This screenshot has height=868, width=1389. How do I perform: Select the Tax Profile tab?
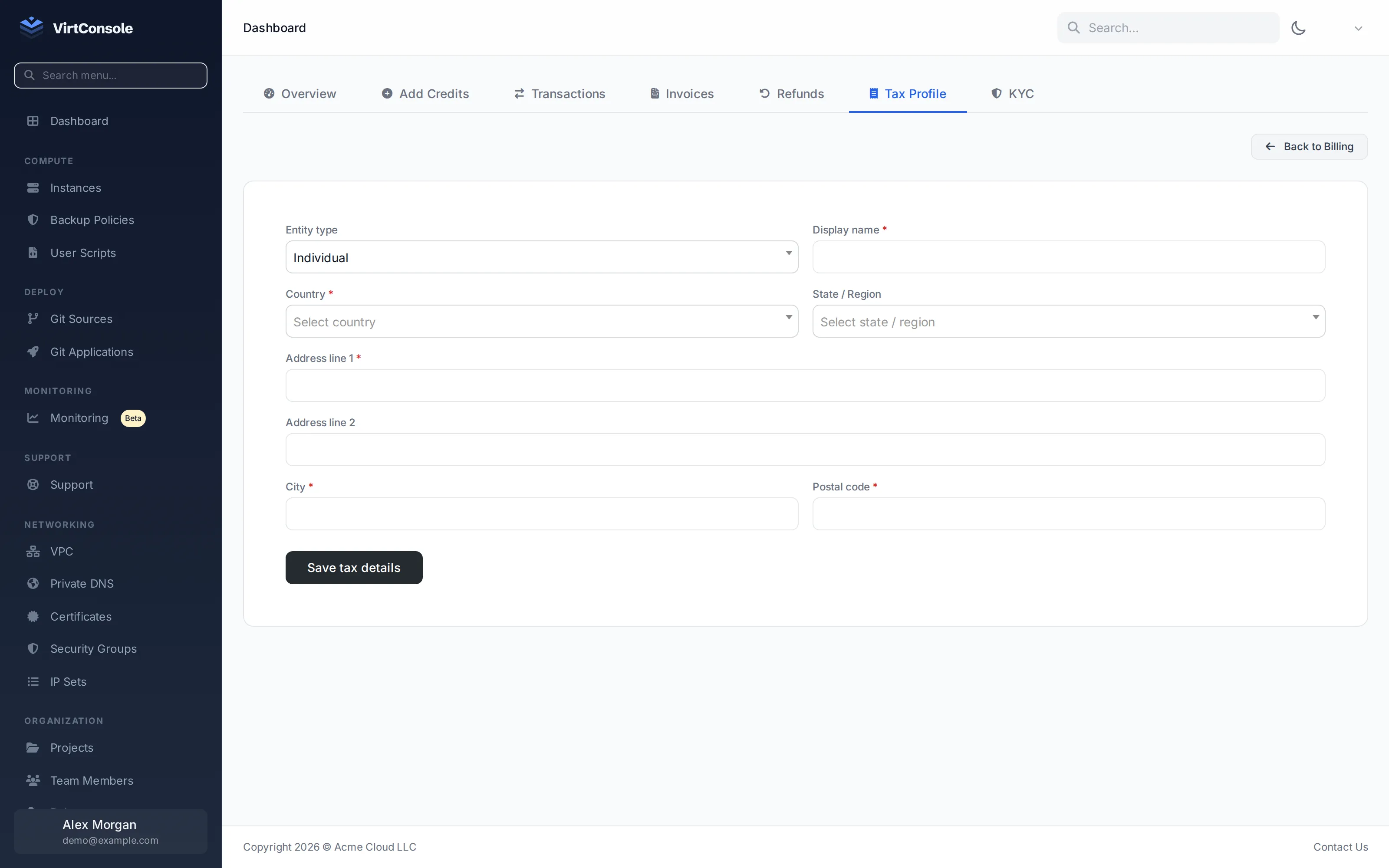pyautogui.click(x=908, y=94)
